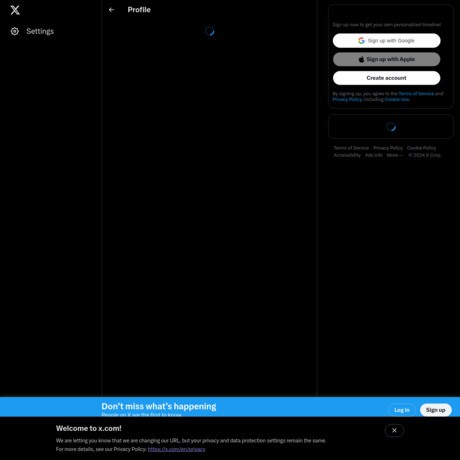Click the Settings label in sidebar
The image size is (460, 460).
[40, 31]
